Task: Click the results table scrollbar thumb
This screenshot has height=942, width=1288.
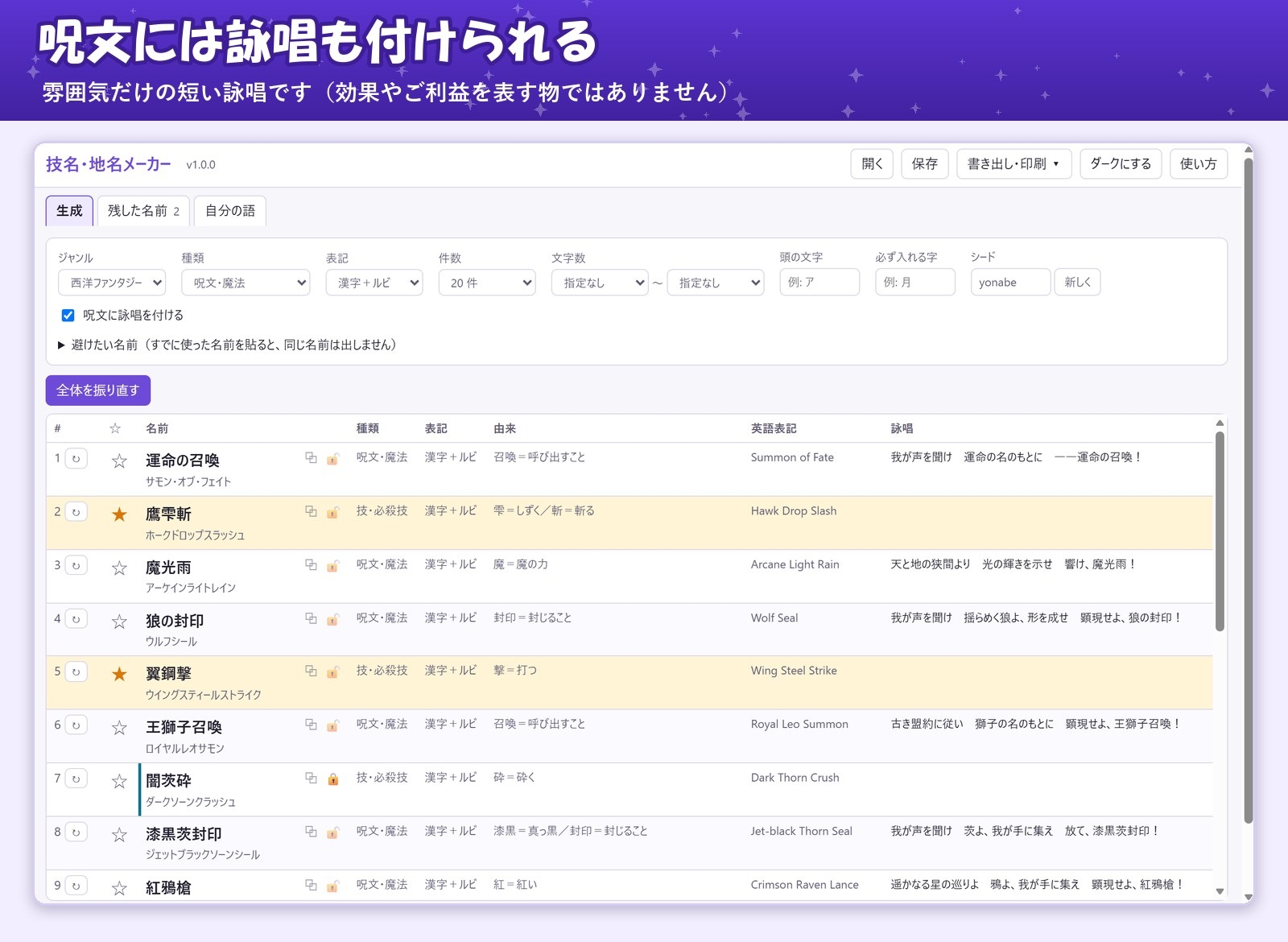Action: click(x=1220, y=531)
